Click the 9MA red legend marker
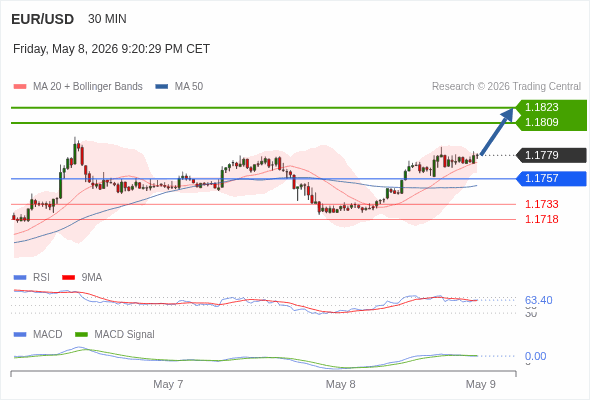Image resolution: width=590 pixels, height=400 pixels. click(68, 278)
